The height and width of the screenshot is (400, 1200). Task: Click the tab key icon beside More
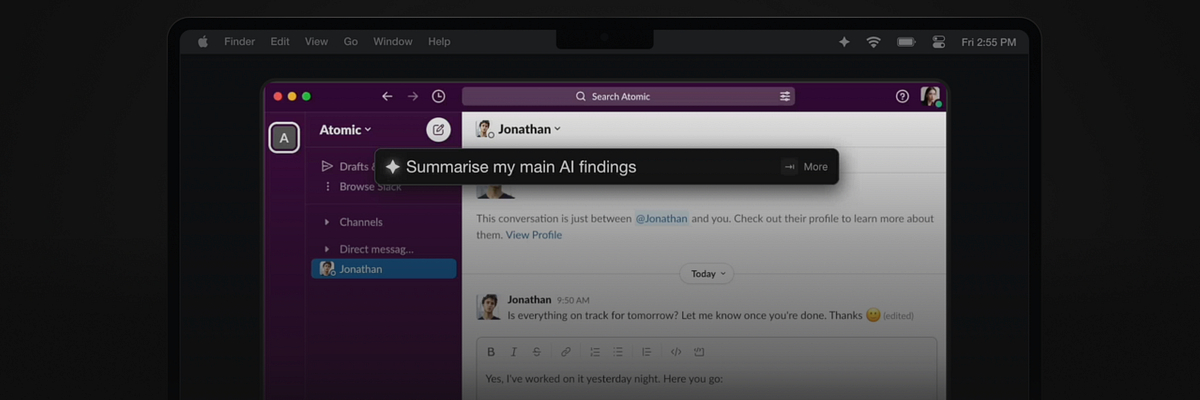[789, 167]
